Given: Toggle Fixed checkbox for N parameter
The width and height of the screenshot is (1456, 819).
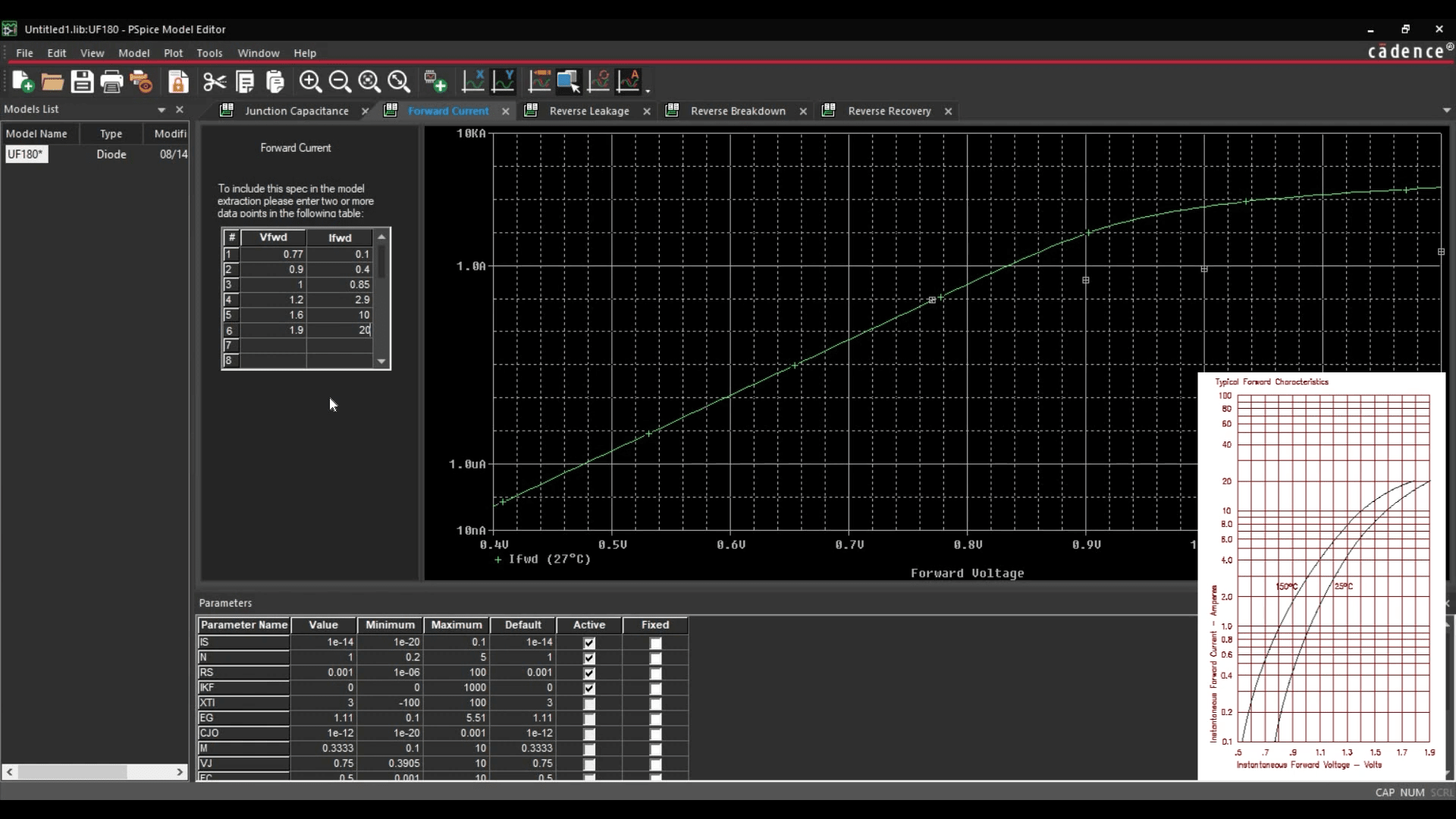Looking at the screenshot, I should pyautogui.click(x=656, y=658).
